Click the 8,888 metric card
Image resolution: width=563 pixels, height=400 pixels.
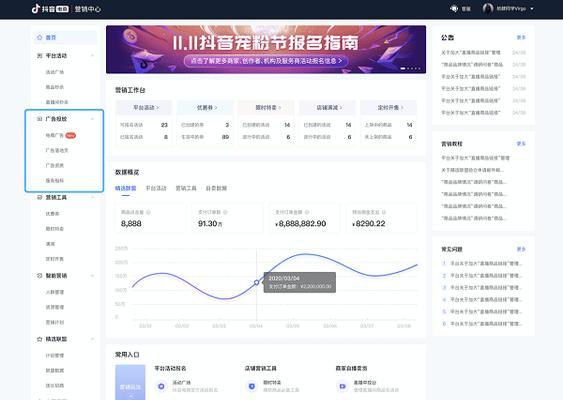pos(151,218)
